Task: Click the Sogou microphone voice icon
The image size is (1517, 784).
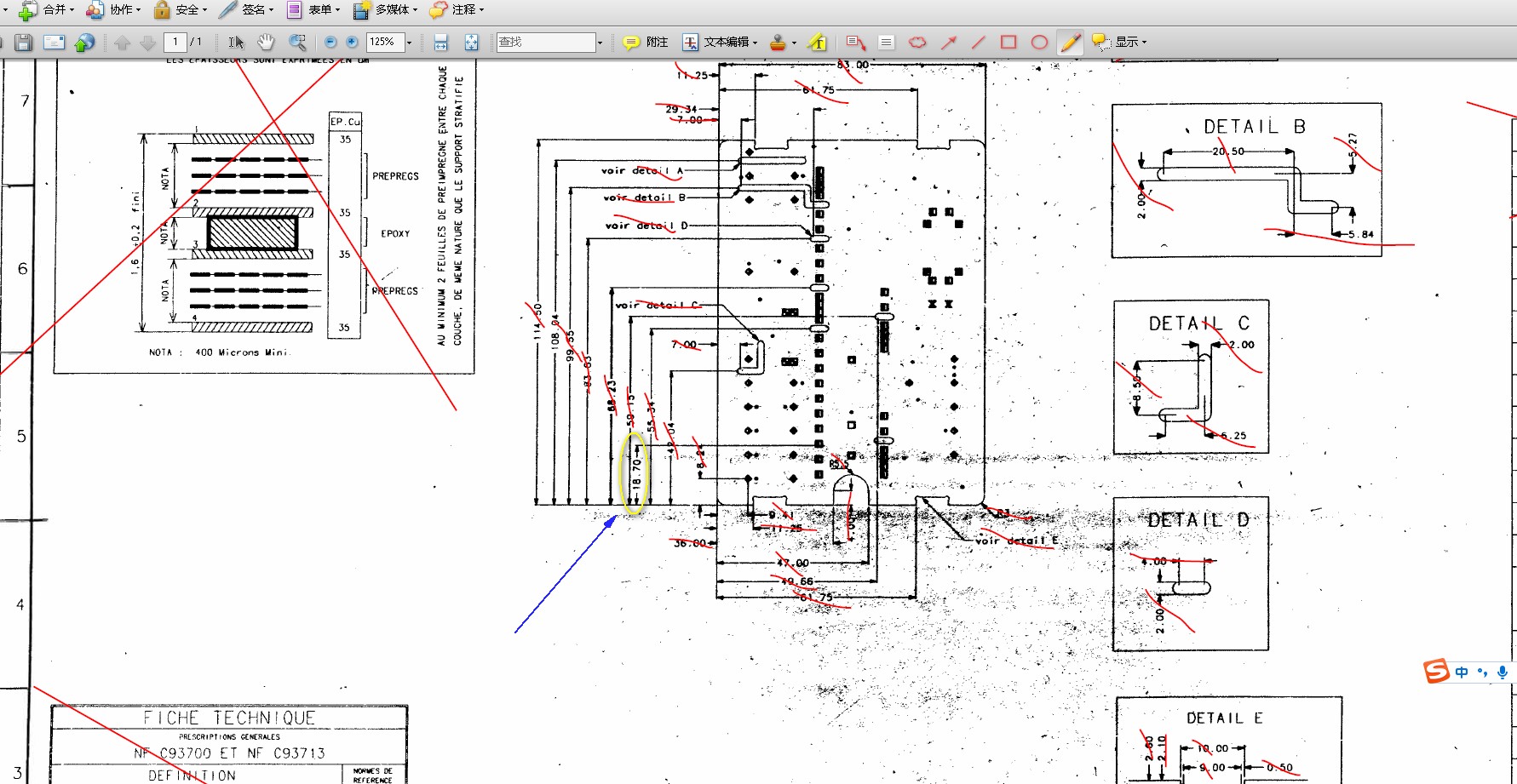Action: [x=1503, y=672]
